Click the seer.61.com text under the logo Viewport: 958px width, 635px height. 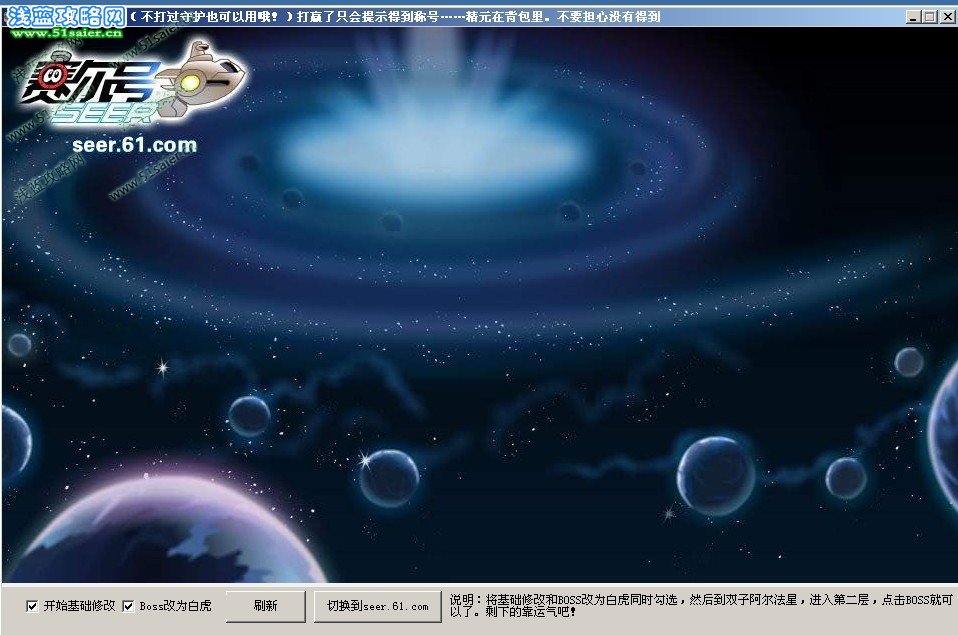click(x=134, y=145)
